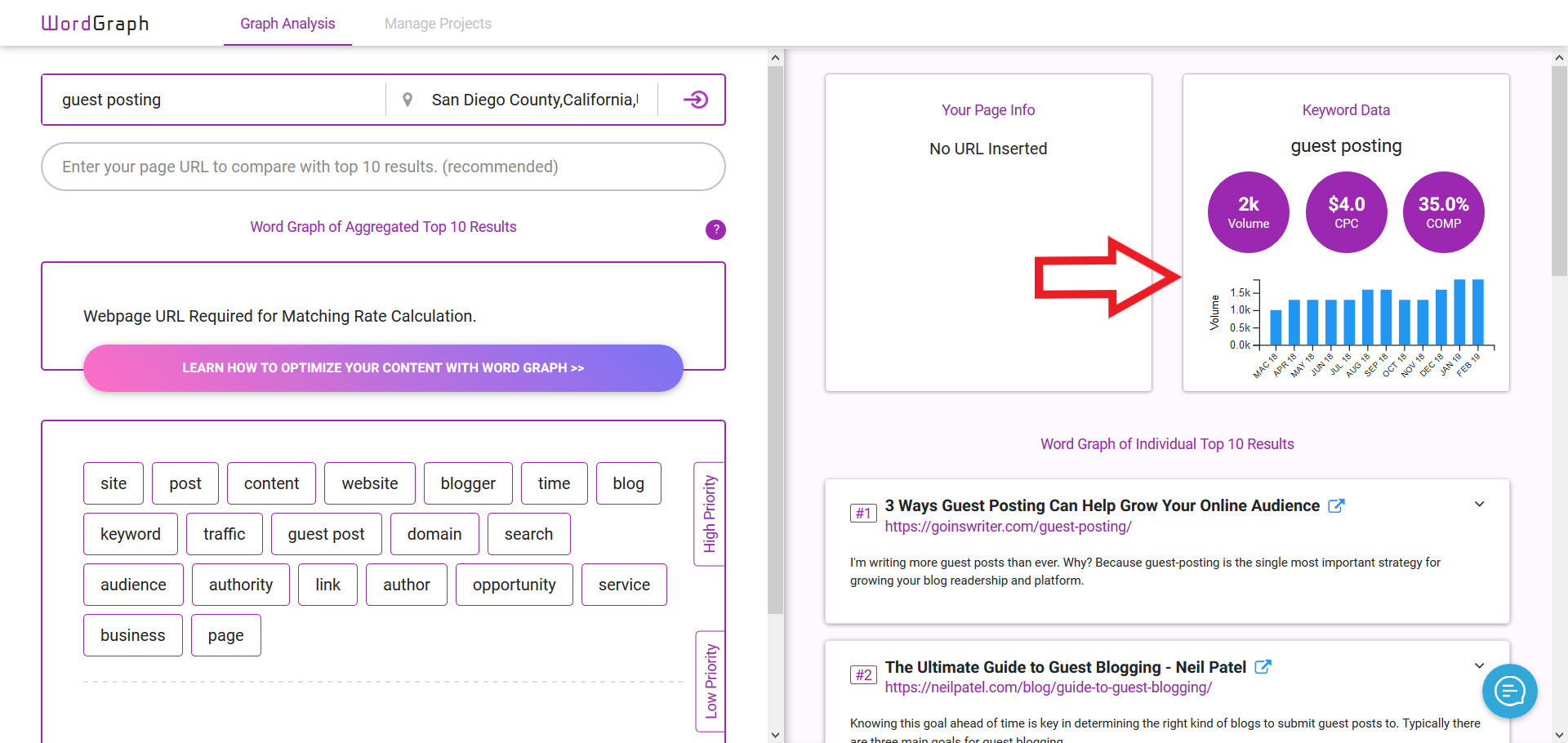Click the 'Keyword Data' heading
This screenshot has width=1568, height=743.
(1346, 110)
